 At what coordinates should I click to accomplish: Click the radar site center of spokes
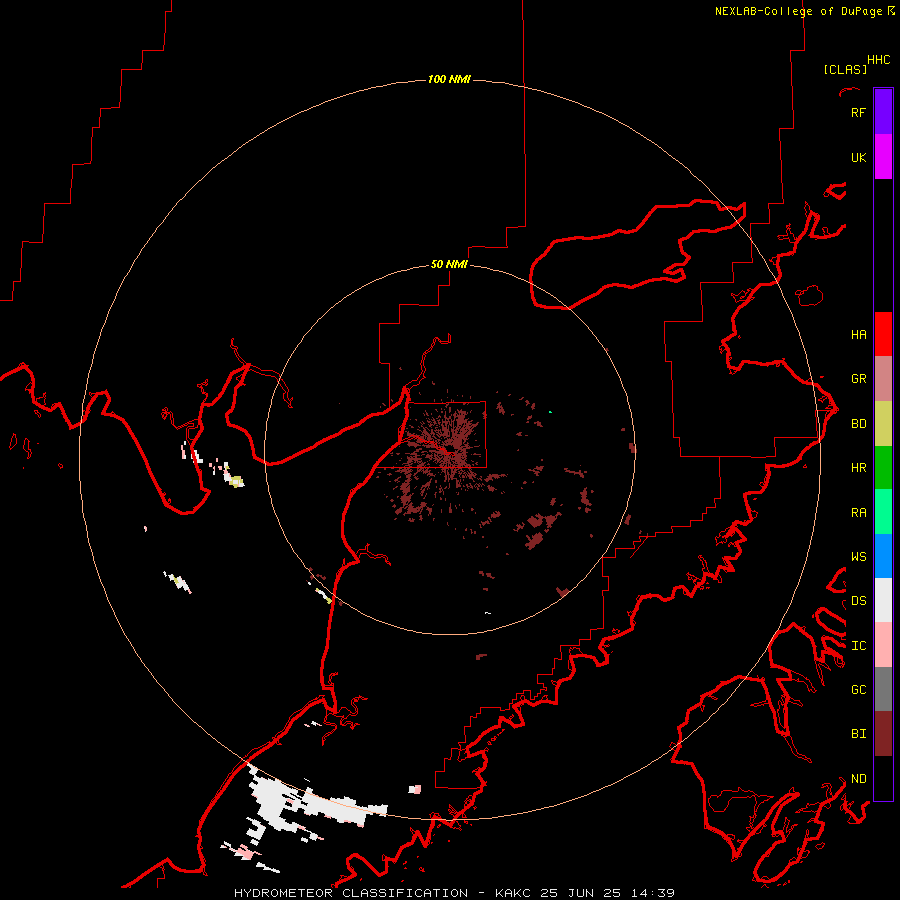[449, 452]
